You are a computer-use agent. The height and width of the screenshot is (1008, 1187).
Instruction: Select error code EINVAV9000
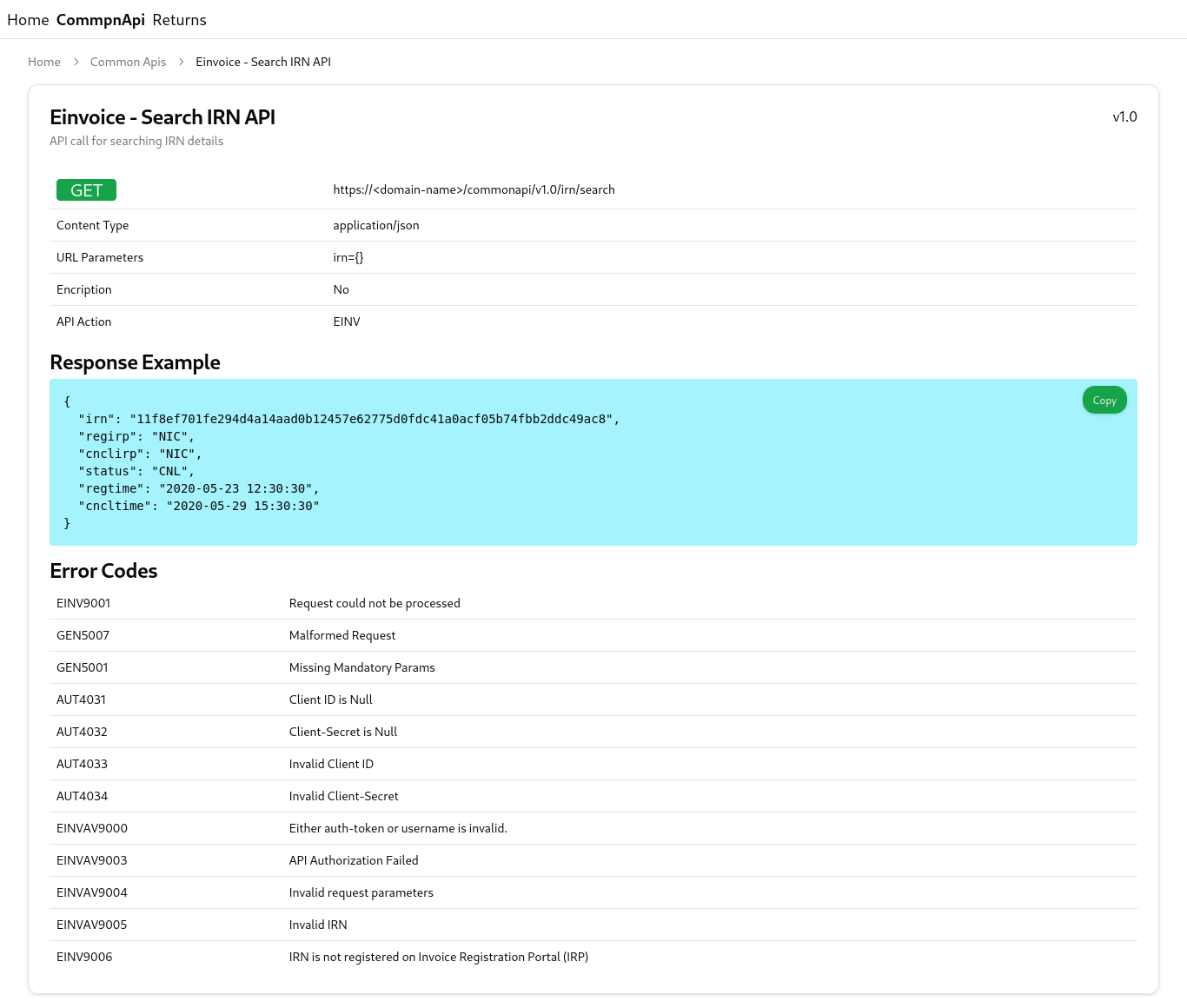coord(92,828)
